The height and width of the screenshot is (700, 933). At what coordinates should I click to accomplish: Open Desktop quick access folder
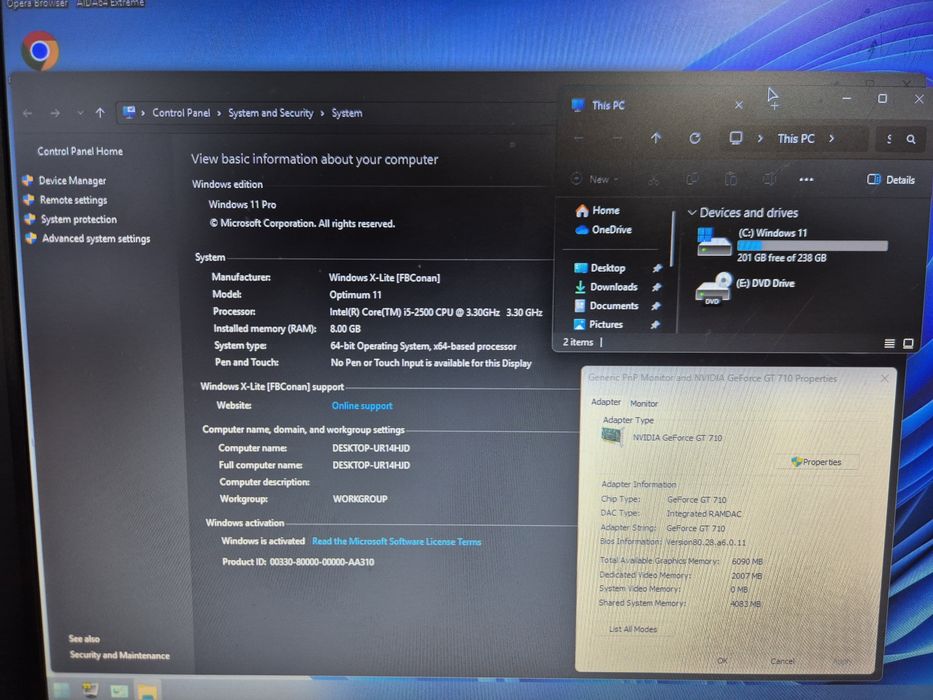click(x=599, y=268)
